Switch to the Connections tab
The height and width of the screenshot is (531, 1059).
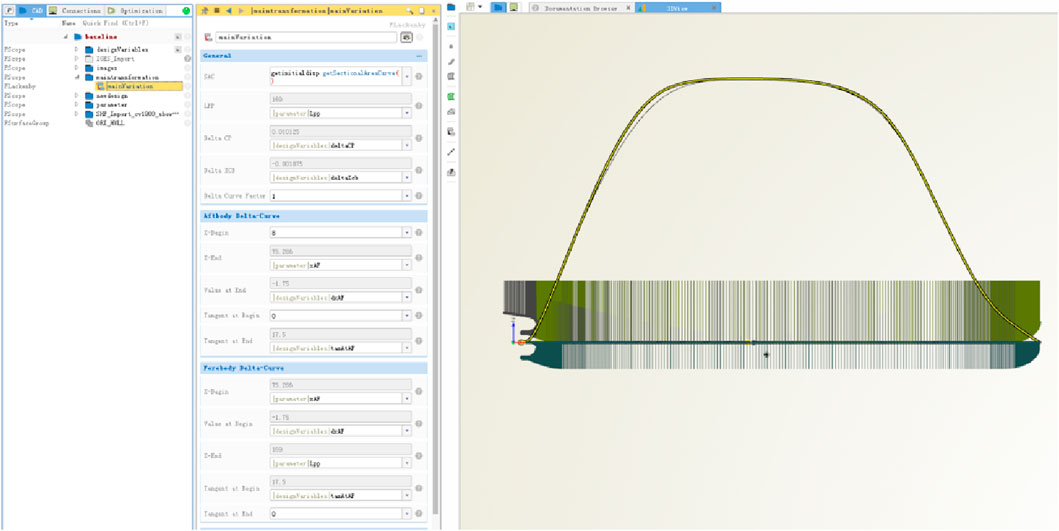pos(75,11)
